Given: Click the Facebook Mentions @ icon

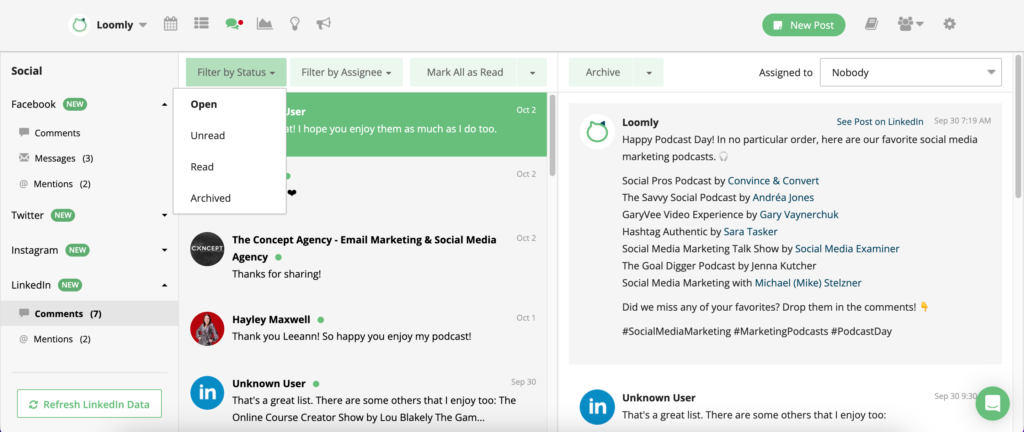Looking at the screenshot, I should (x=24, y=184).
